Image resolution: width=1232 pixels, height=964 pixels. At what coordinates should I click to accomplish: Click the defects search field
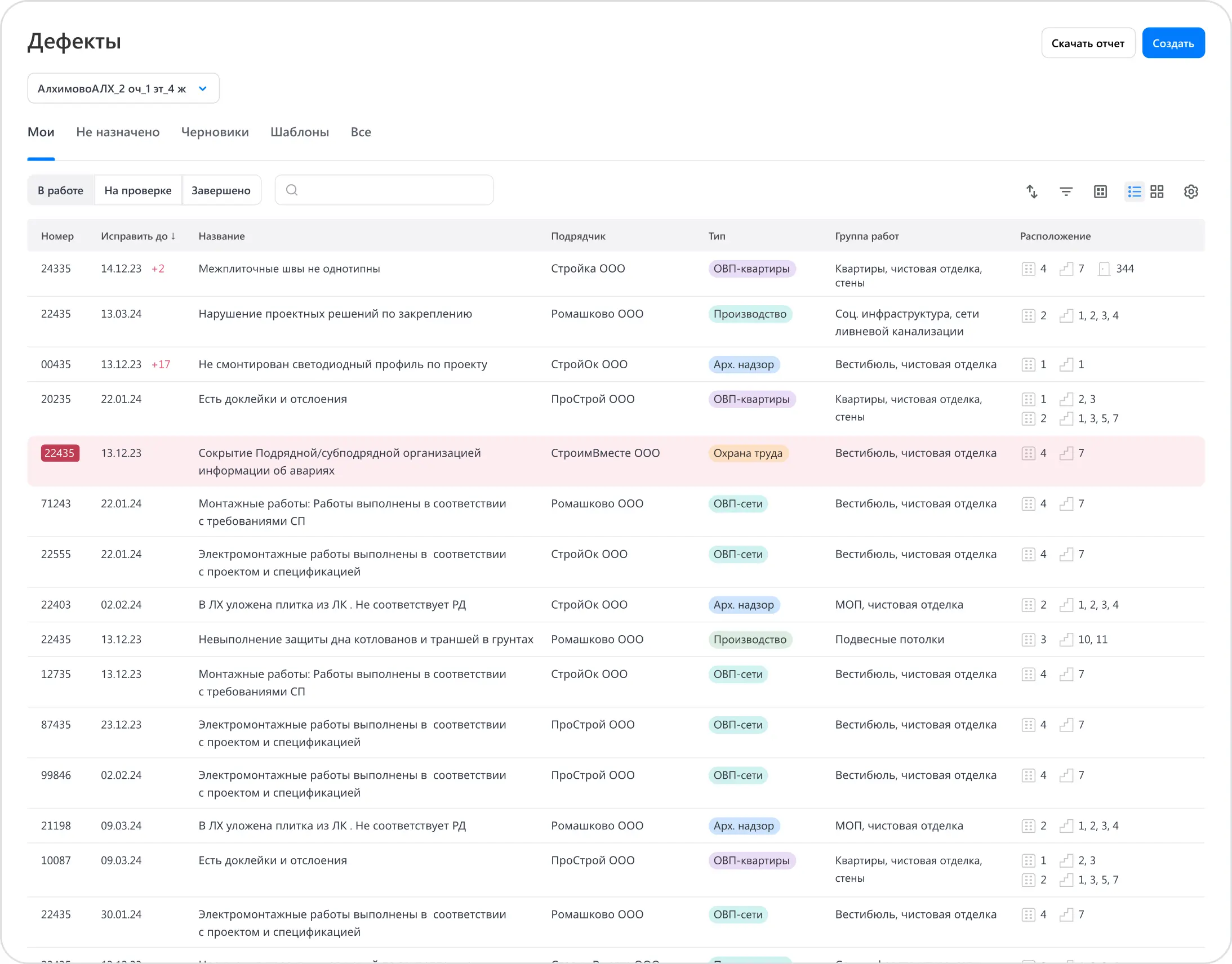click(384, 190)
